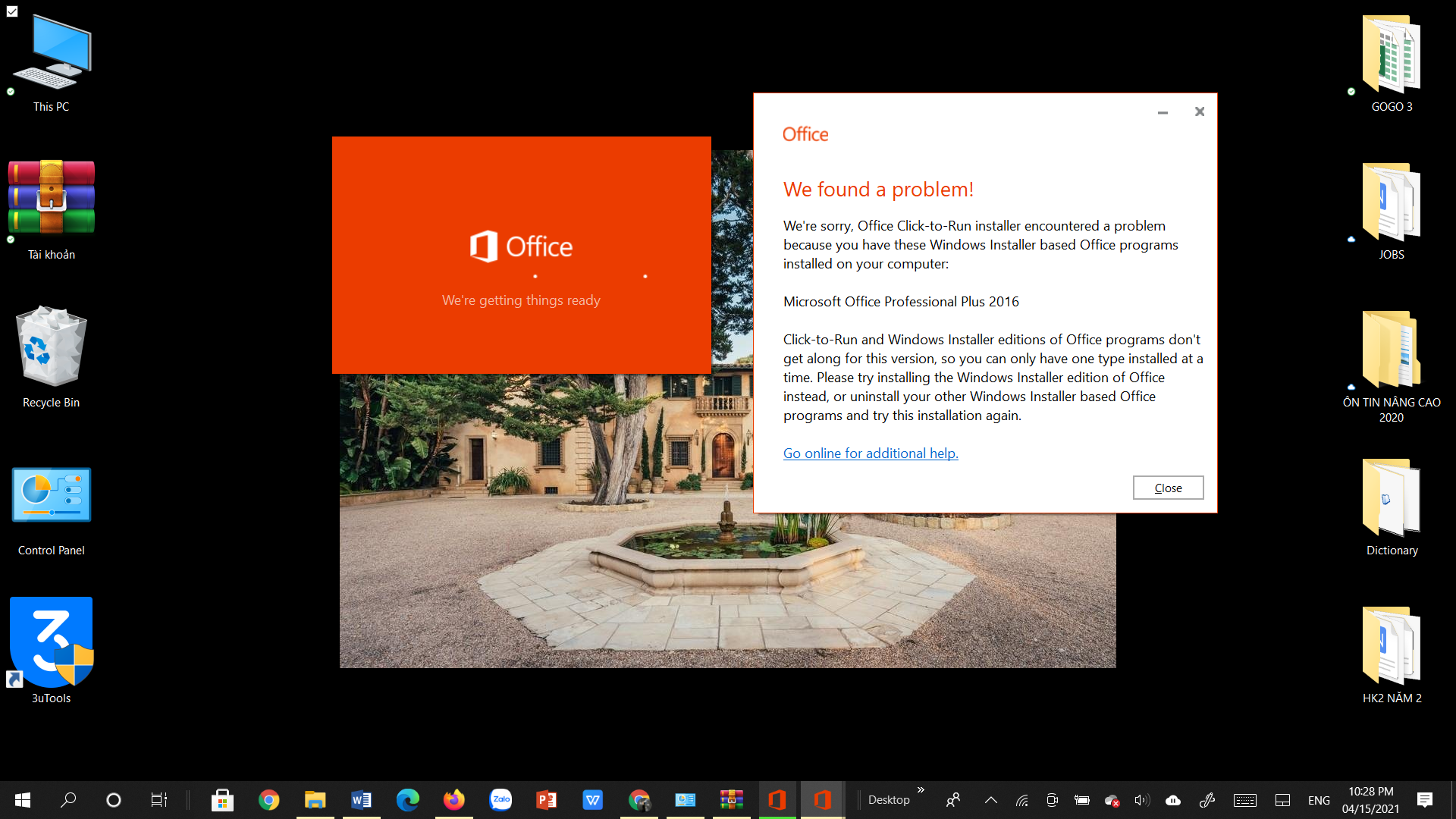Open File Explorer from taskbar
This screenshot has height=819, width=1456.
pos(315,800)
